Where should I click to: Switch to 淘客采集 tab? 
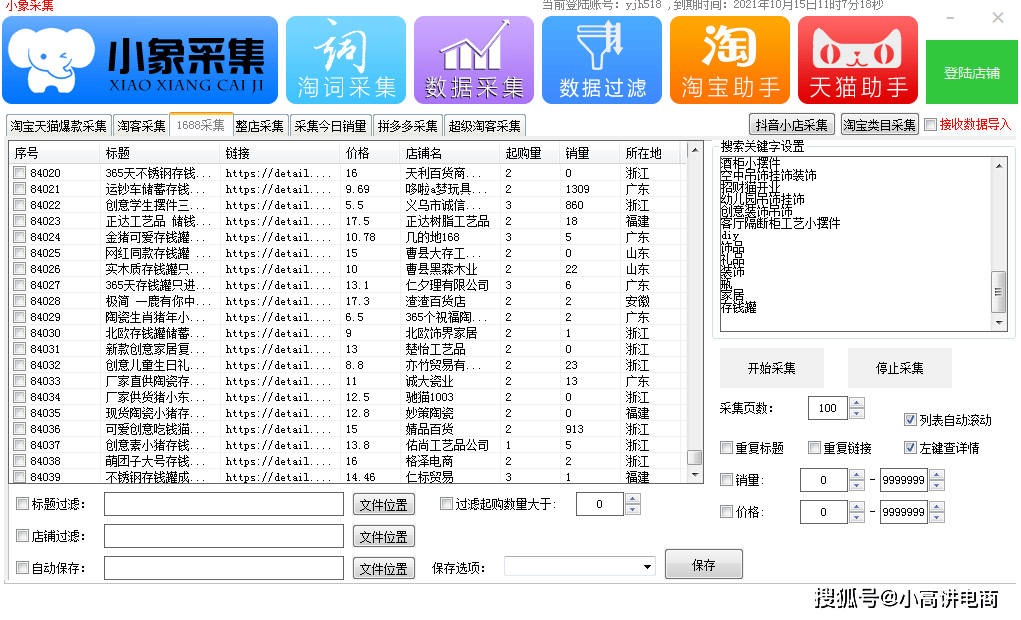click(x=141, y=126)
